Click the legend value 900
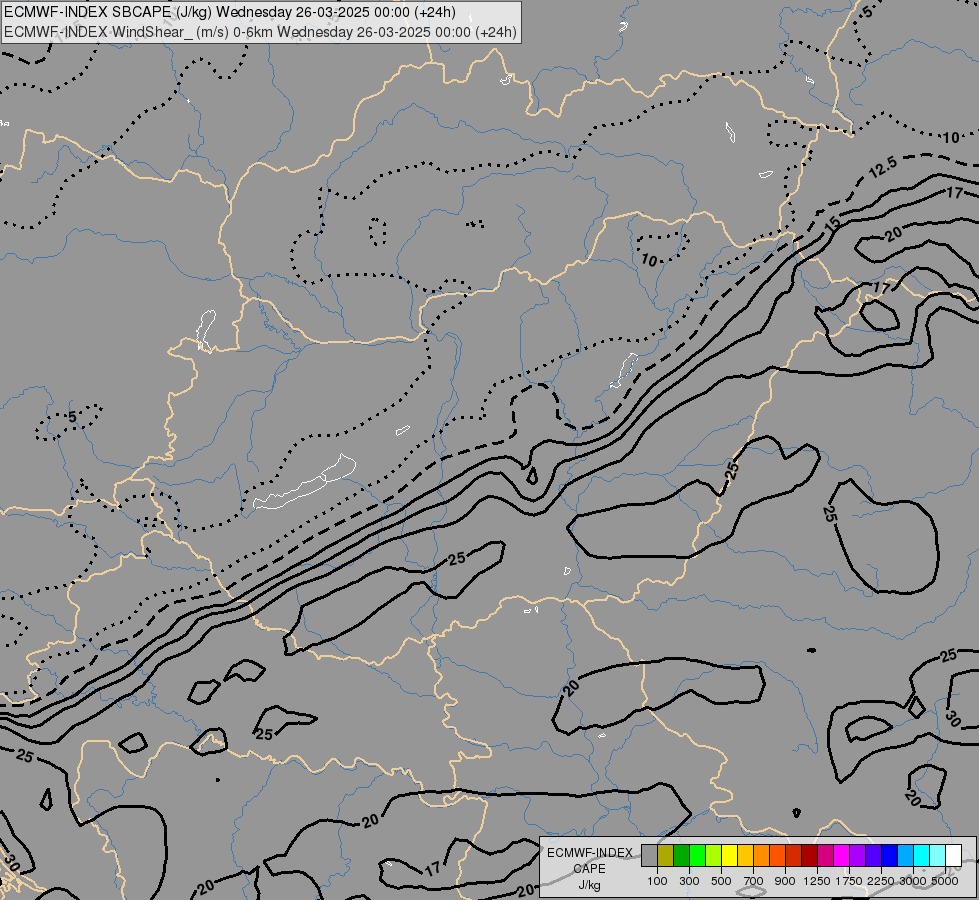This screenshot has width=979, height=900. pos(785,881)
